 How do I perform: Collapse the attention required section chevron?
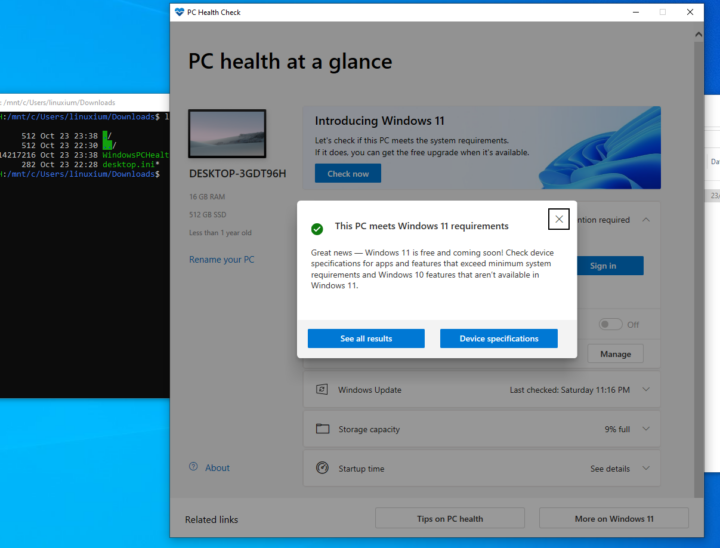646,220
